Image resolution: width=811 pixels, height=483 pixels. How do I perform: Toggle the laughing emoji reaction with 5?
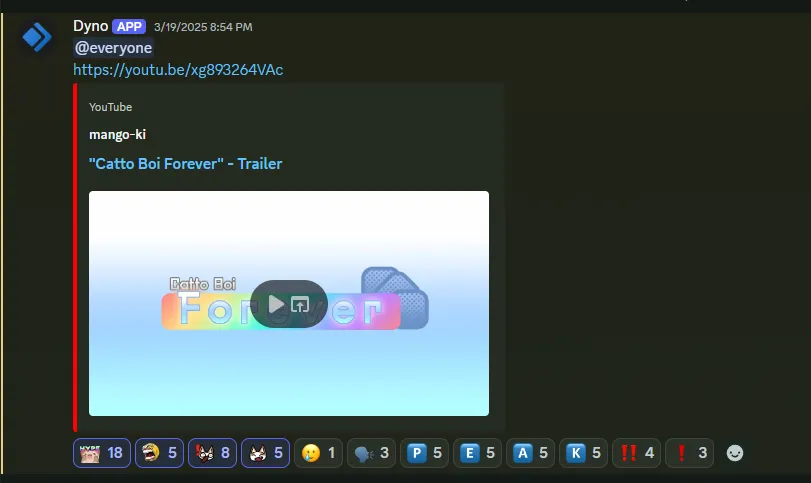click(159, 453)
